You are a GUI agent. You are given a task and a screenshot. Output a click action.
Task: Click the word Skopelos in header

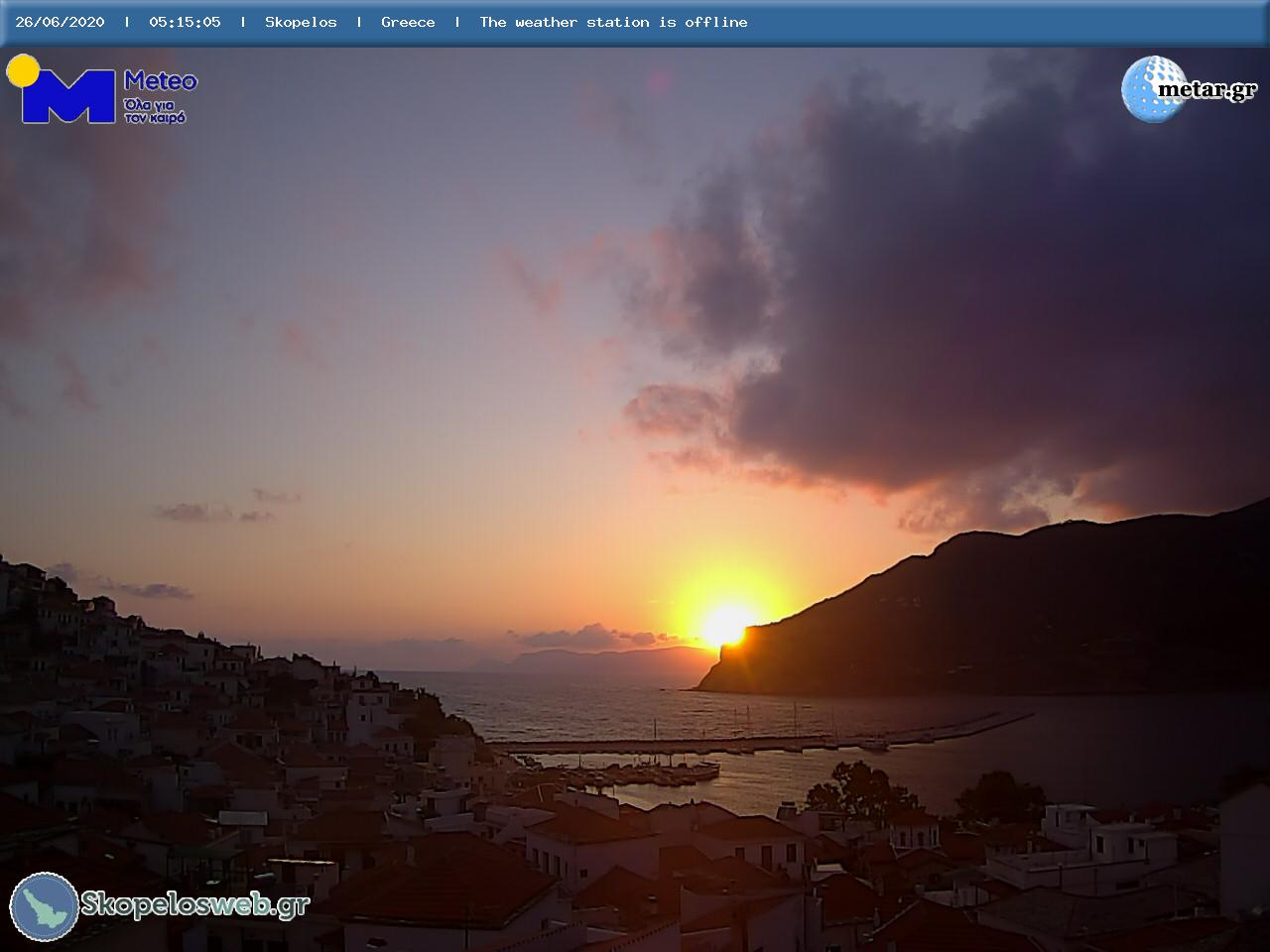301,22
